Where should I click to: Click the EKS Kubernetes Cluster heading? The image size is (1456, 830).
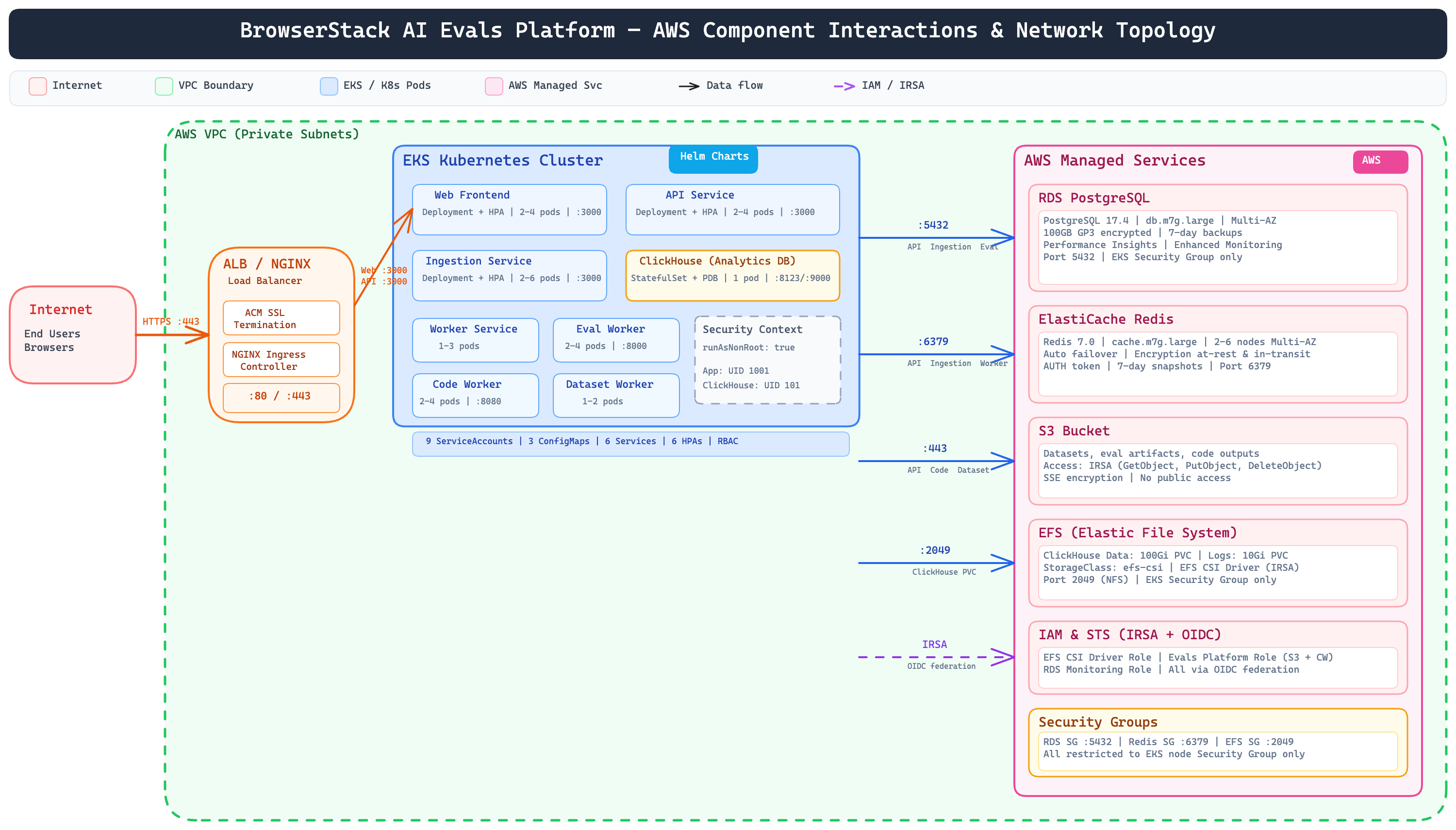tap(503, 160)
